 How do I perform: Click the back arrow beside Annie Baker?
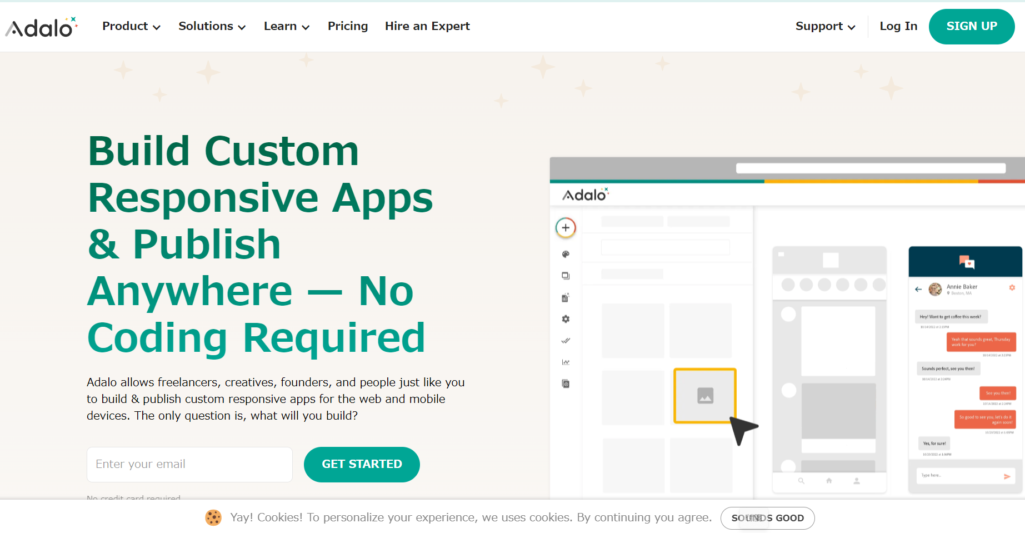click(x=918, y=289)
